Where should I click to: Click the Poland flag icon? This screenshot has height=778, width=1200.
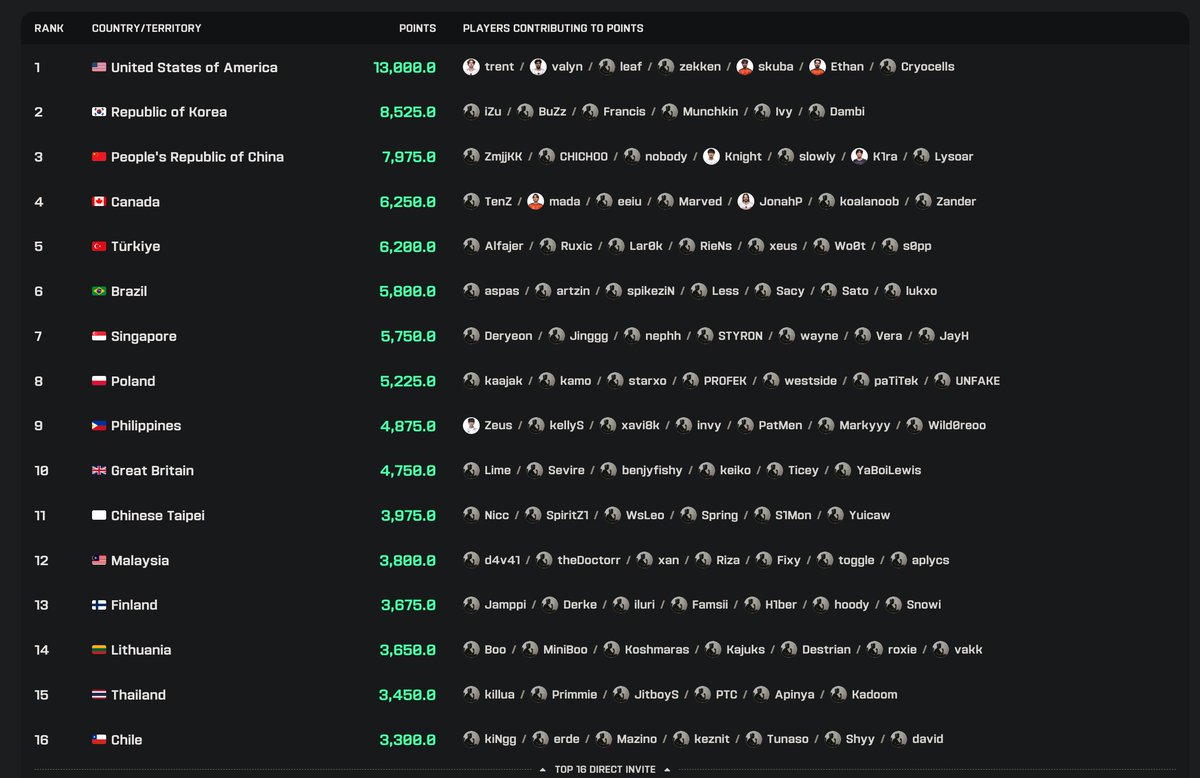coord(98,381)
